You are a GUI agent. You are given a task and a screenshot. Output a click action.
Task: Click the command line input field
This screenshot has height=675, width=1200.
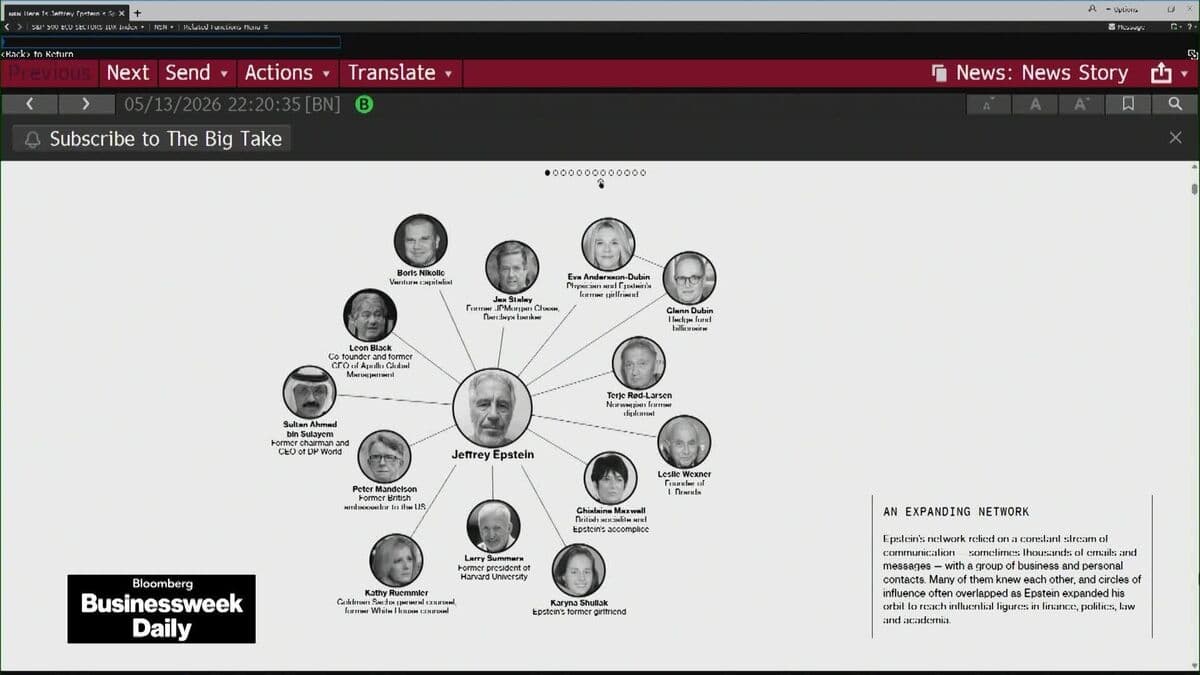[171, 42]
